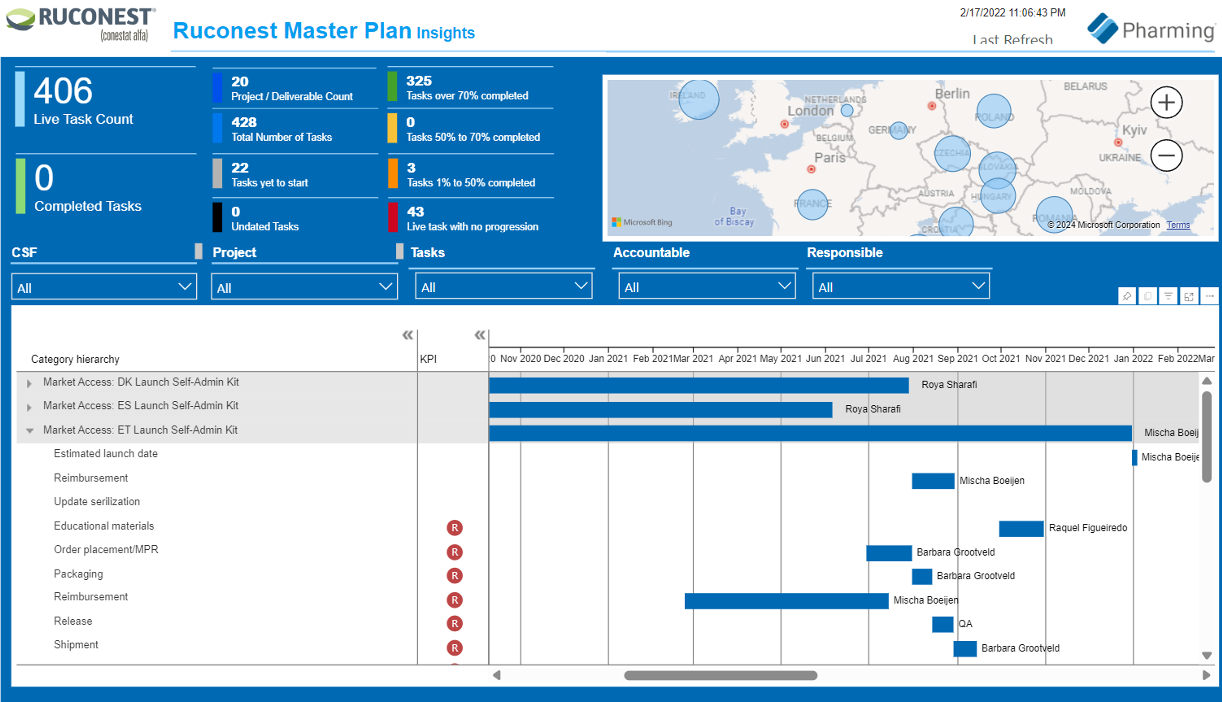The height and width of the screenshot is (702, 1222).
Task: Click the Ruconest logo
Action: (x=83, y=23)
